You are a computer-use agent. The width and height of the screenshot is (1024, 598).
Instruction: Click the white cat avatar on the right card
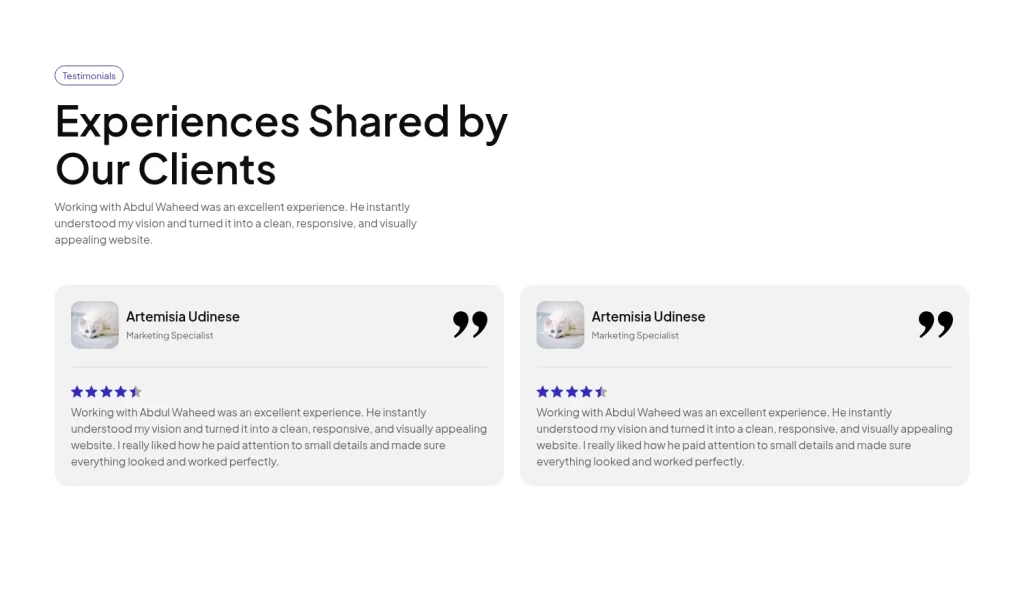point(560,324)
